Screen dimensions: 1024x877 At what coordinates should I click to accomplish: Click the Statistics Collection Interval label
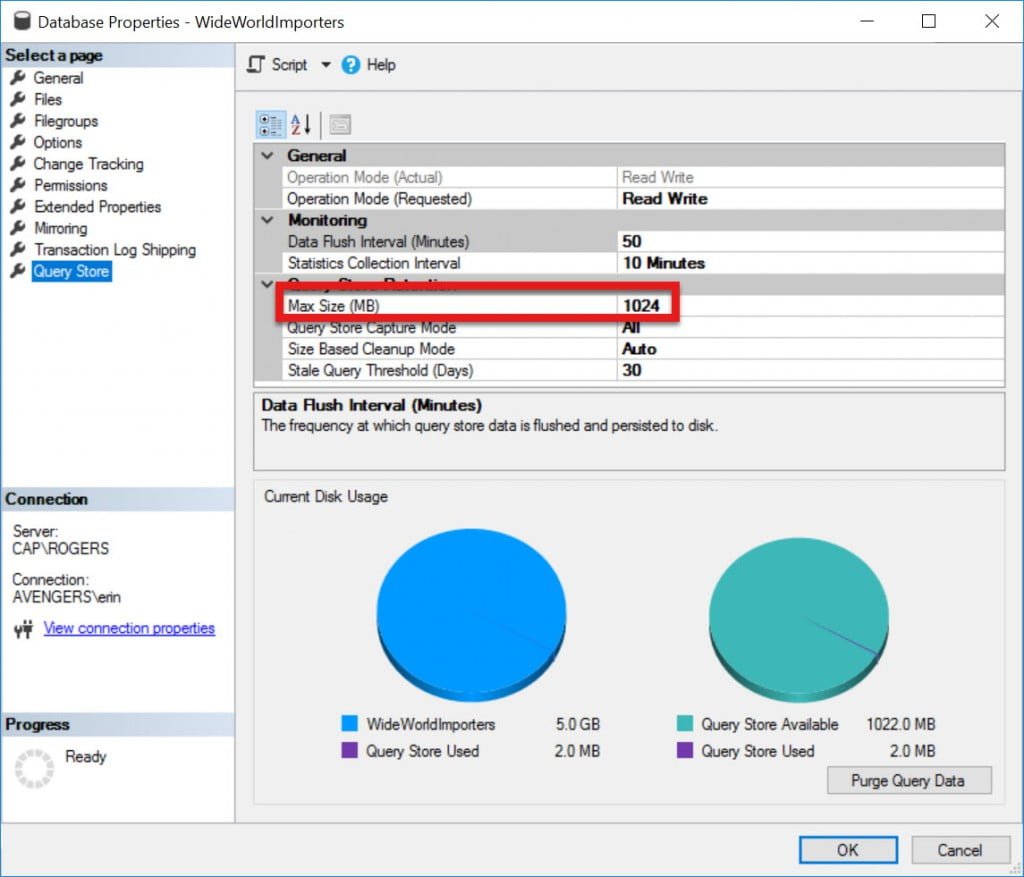tap(374, 263)
